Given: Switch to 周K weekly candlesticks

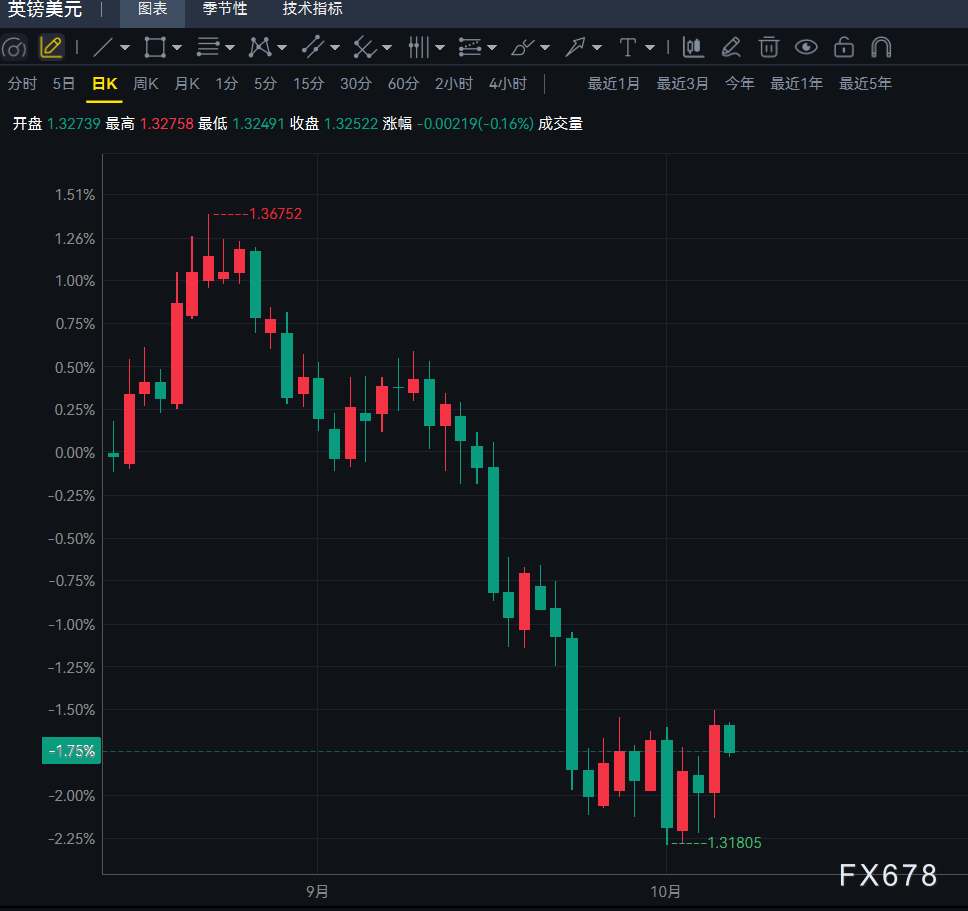Looking at the screenshot, I should point(146,83).
